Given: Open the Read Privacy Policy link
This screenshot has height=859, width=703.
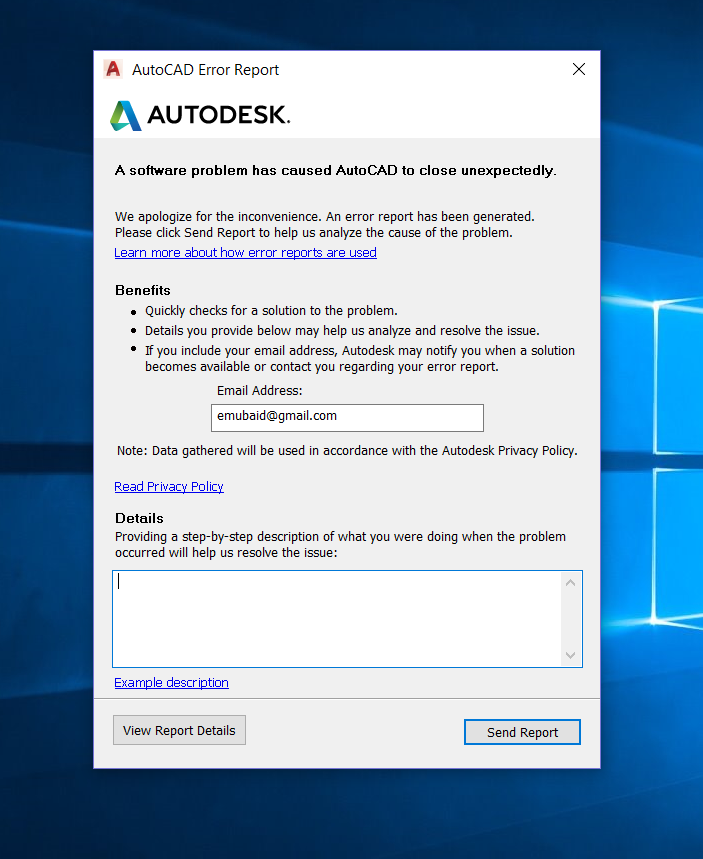Looking at the screenshot, I should point(169,486).
